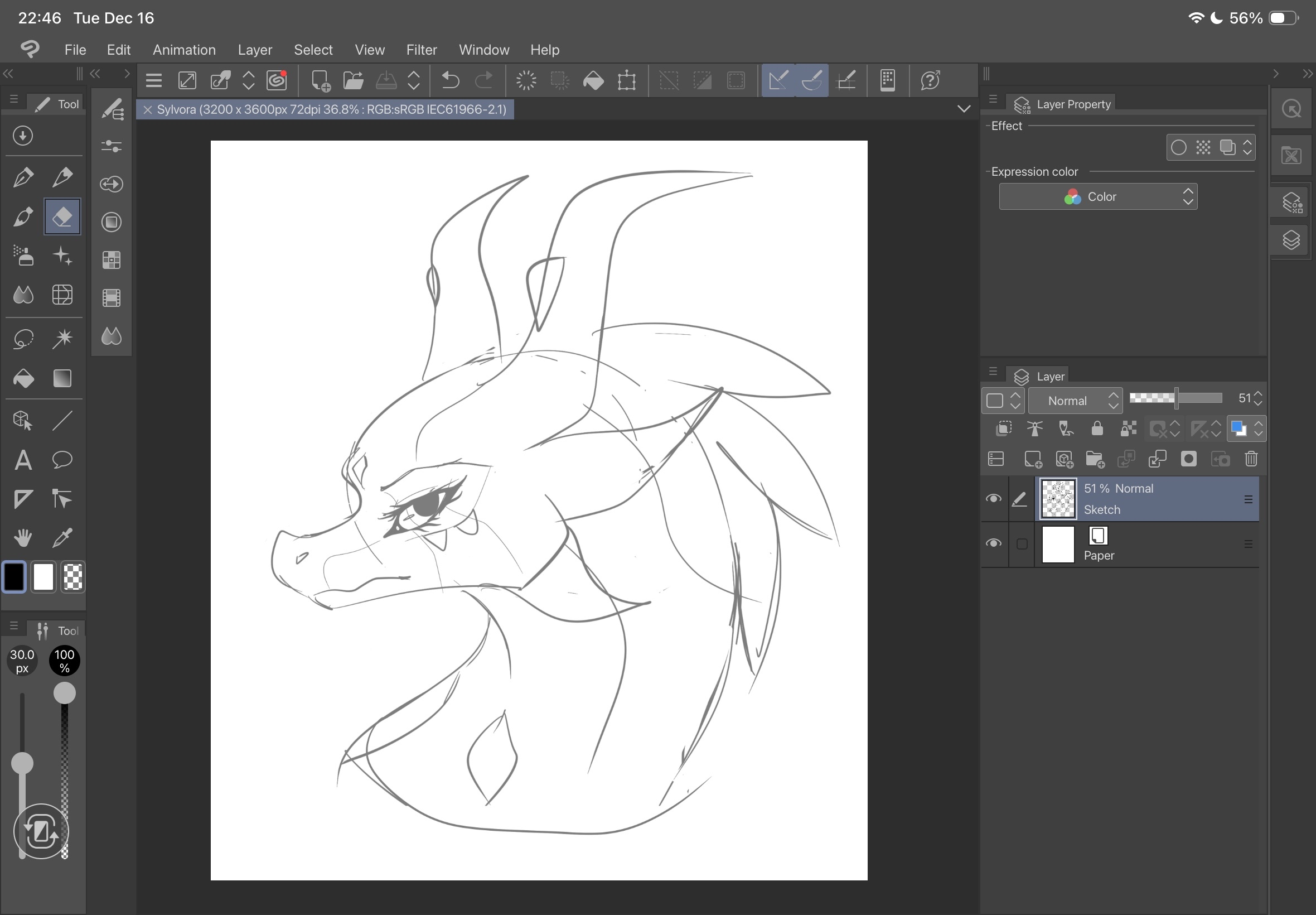Screen dimensions: 1316x915
Task: Open the Filter menu
Action: (x=421, y=50)
